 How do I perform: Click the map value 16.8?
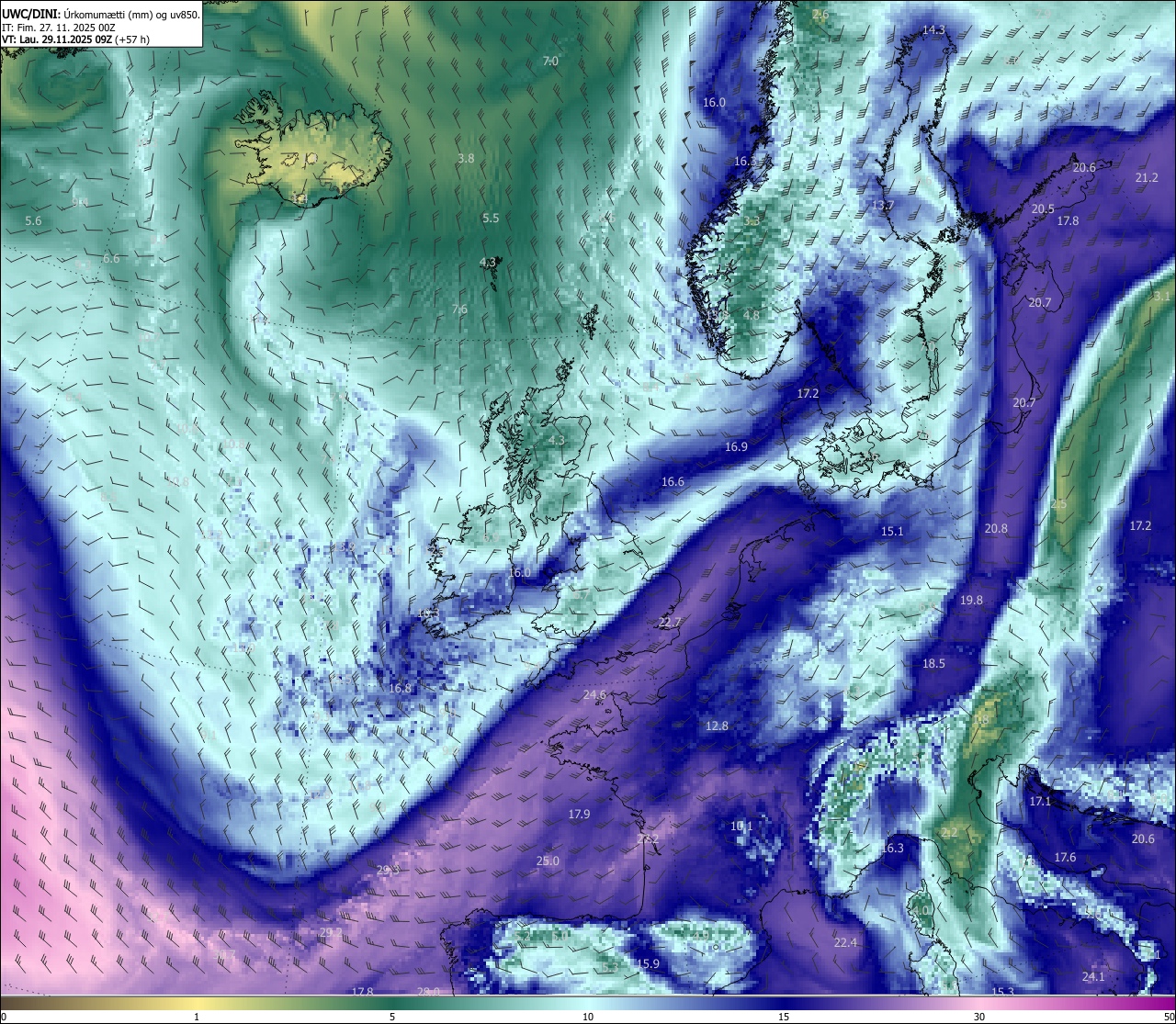point(400,689)
